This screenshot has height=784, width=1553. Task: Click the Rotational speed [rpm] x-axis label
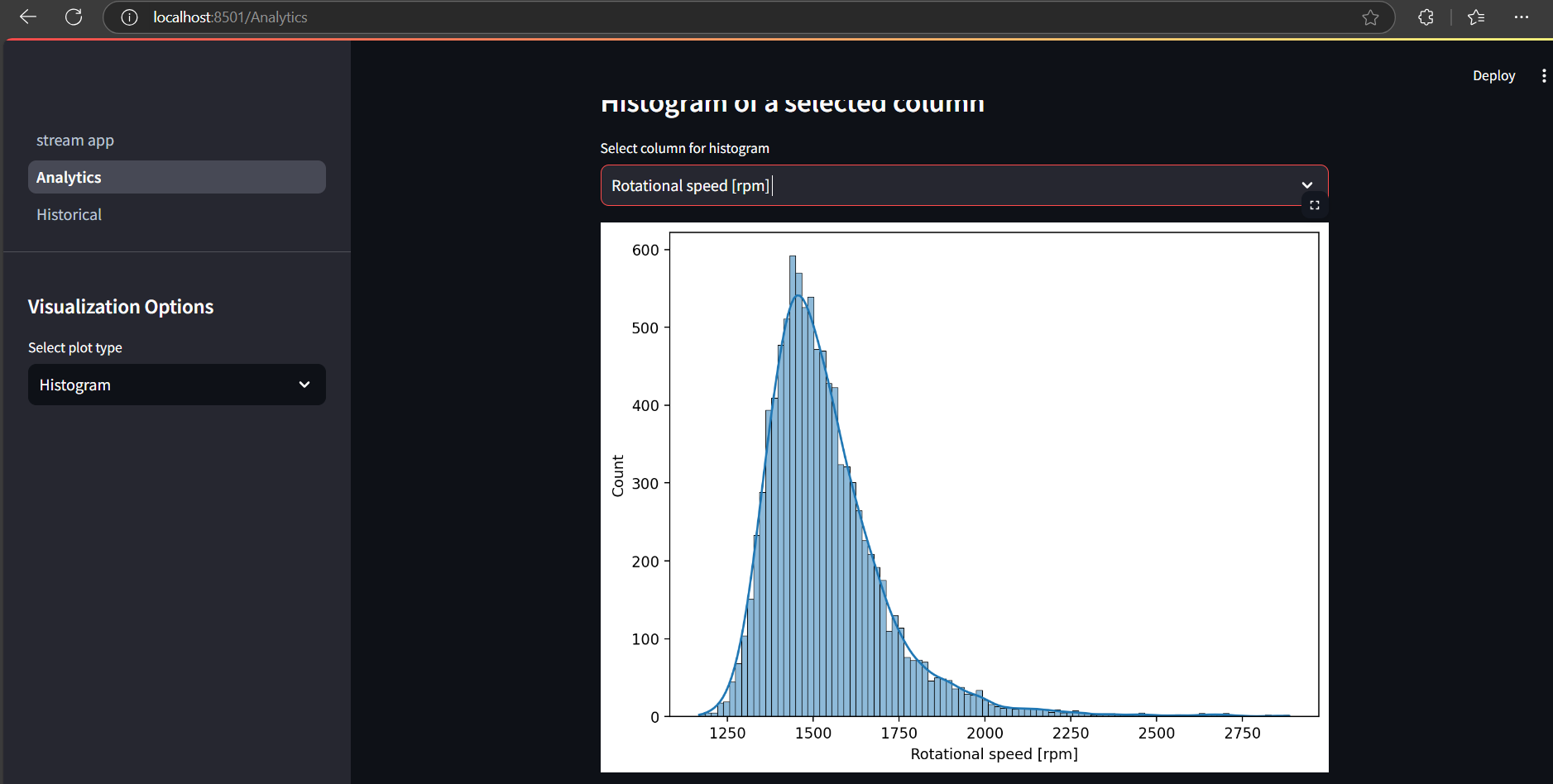(995, 754)
